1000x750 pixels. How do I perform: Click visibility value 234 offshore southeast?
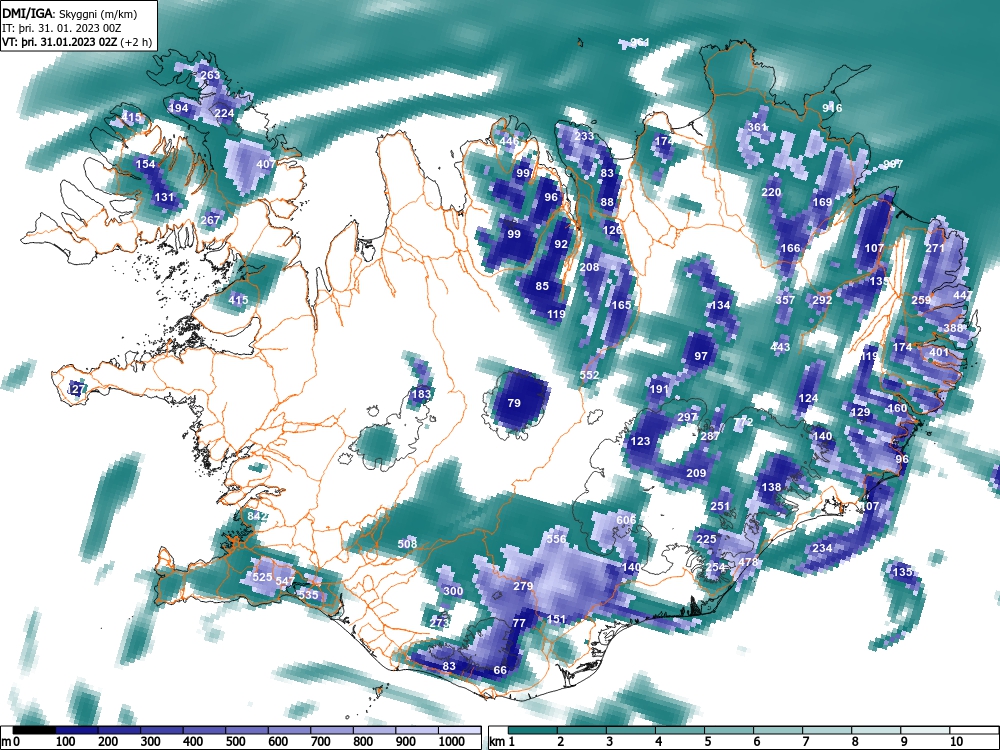click(x=822, y=548)
